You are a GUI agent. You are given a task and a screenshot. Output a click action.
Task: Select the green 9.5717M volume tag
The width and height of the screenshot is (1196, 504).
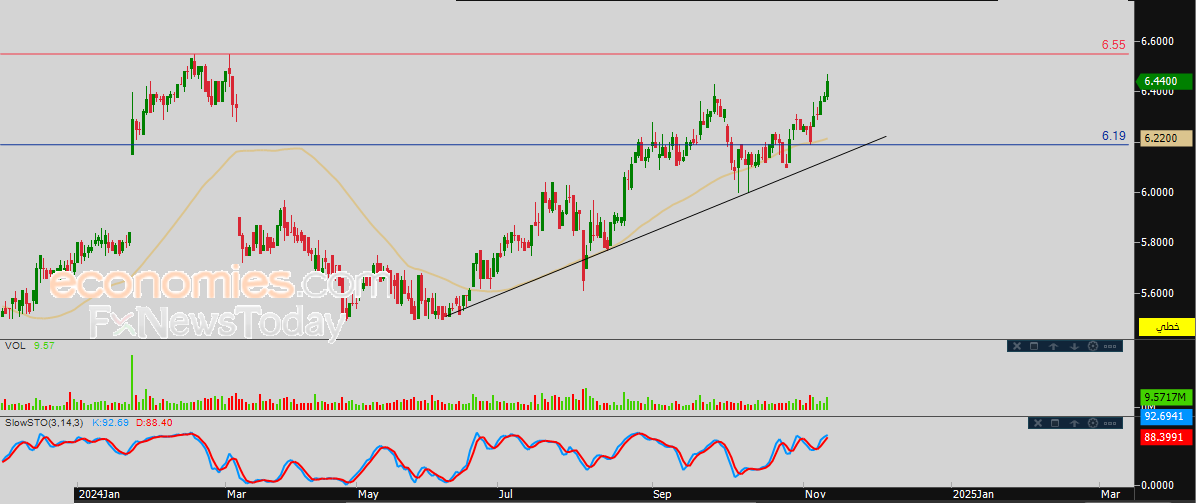point(1165,397)
